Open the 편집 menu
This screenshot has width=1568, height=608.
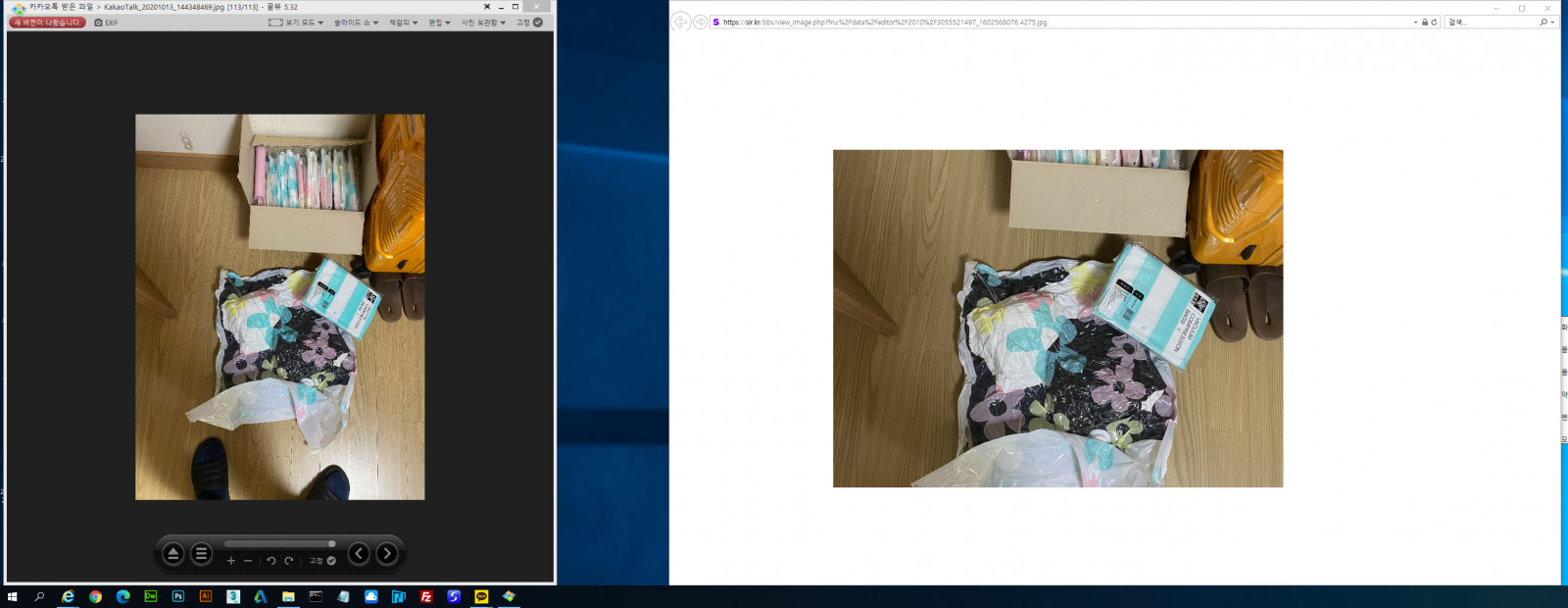[438, 23]
